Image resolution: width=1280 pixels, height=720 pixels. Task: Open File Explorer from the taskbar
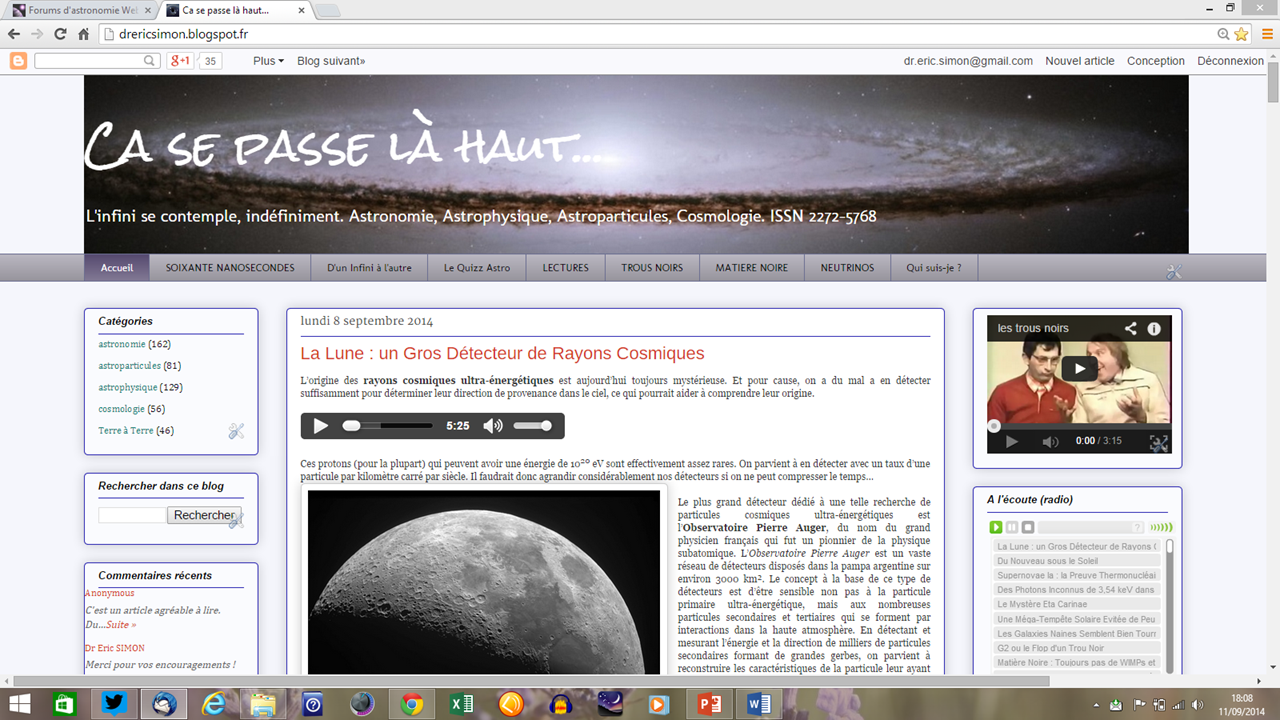coord(263,704)
